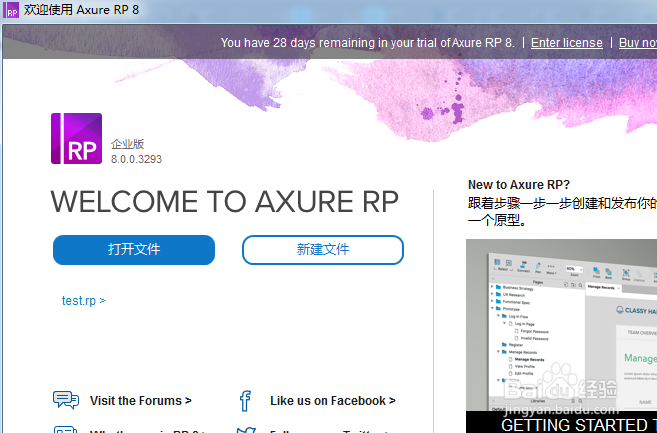Screen dimensions: 657x433
Task: Open the Buy now link in the banner
Action: [x=638, y=43]
